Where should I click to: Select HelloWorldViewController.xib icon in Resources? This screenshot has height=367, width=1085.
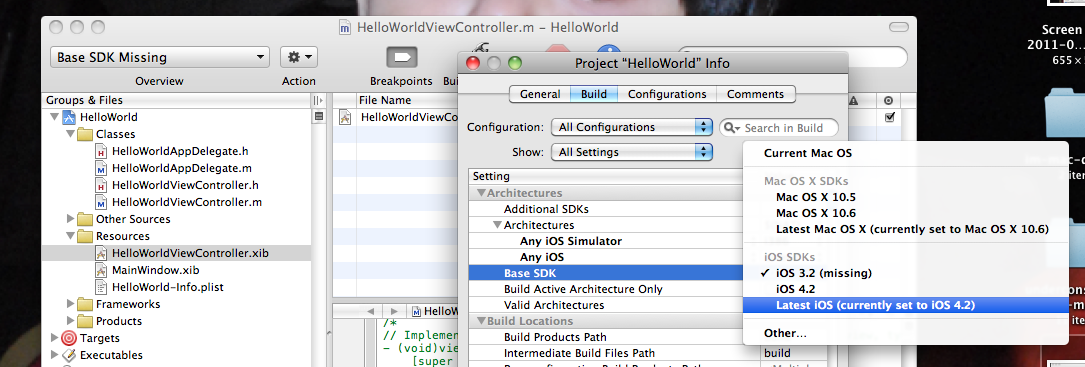(x=100, y=253)
